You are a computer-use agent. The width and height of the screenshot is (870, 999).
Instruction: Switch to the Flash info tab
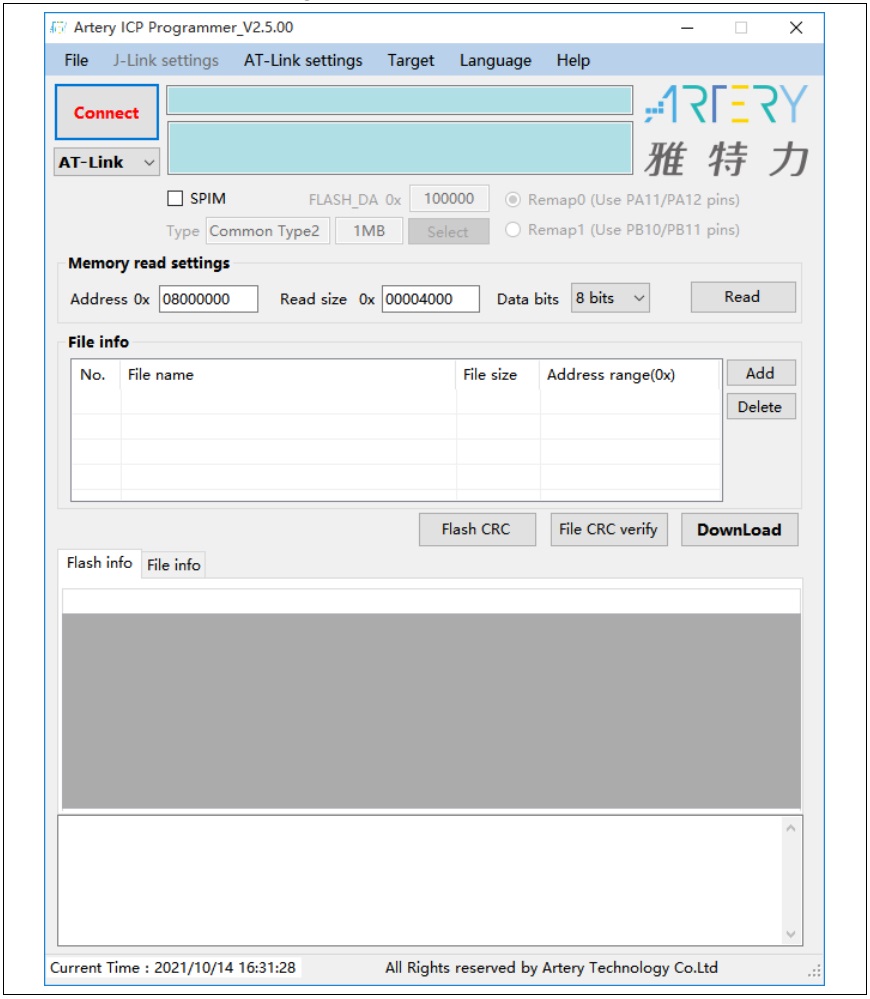pyautogui.click(x=99, y=563)
